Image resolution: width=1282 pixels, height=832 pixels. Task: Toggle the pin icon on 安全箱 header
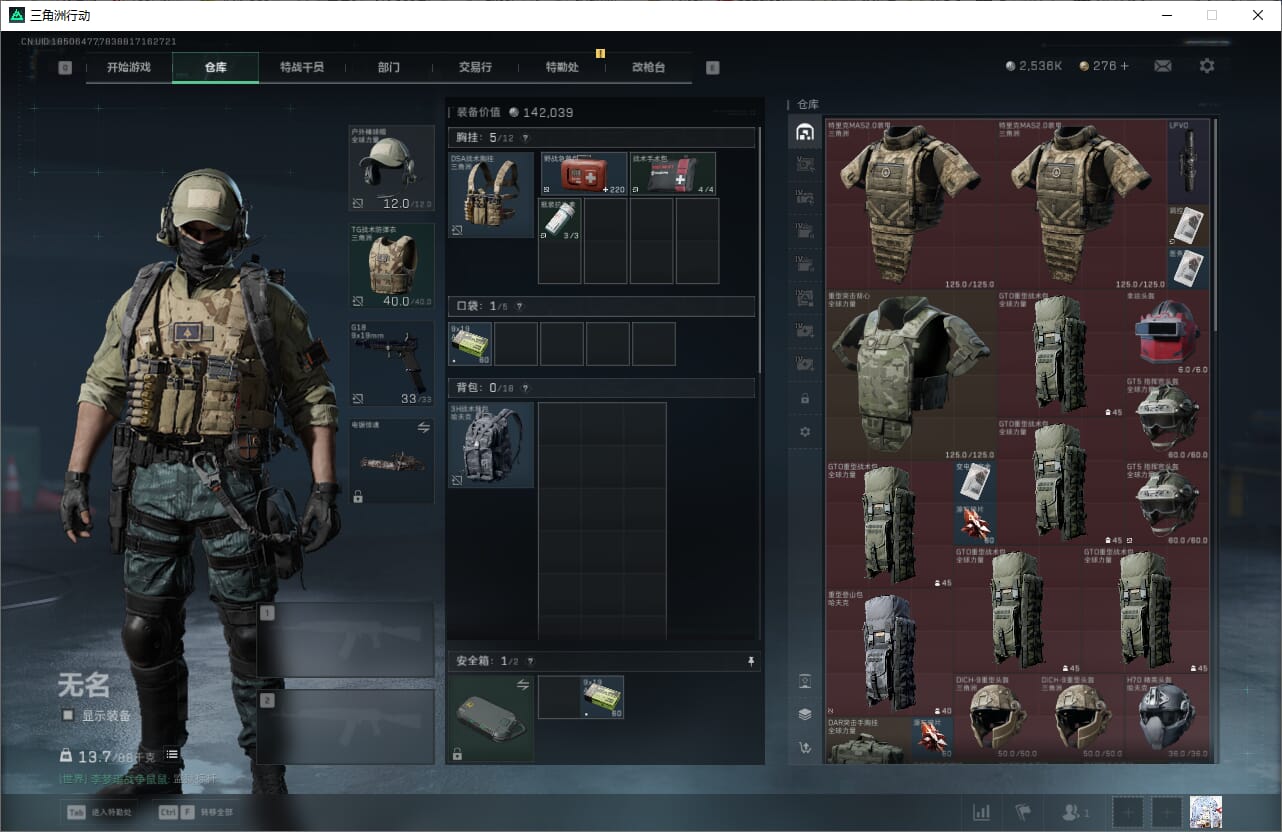click(751, 661)
